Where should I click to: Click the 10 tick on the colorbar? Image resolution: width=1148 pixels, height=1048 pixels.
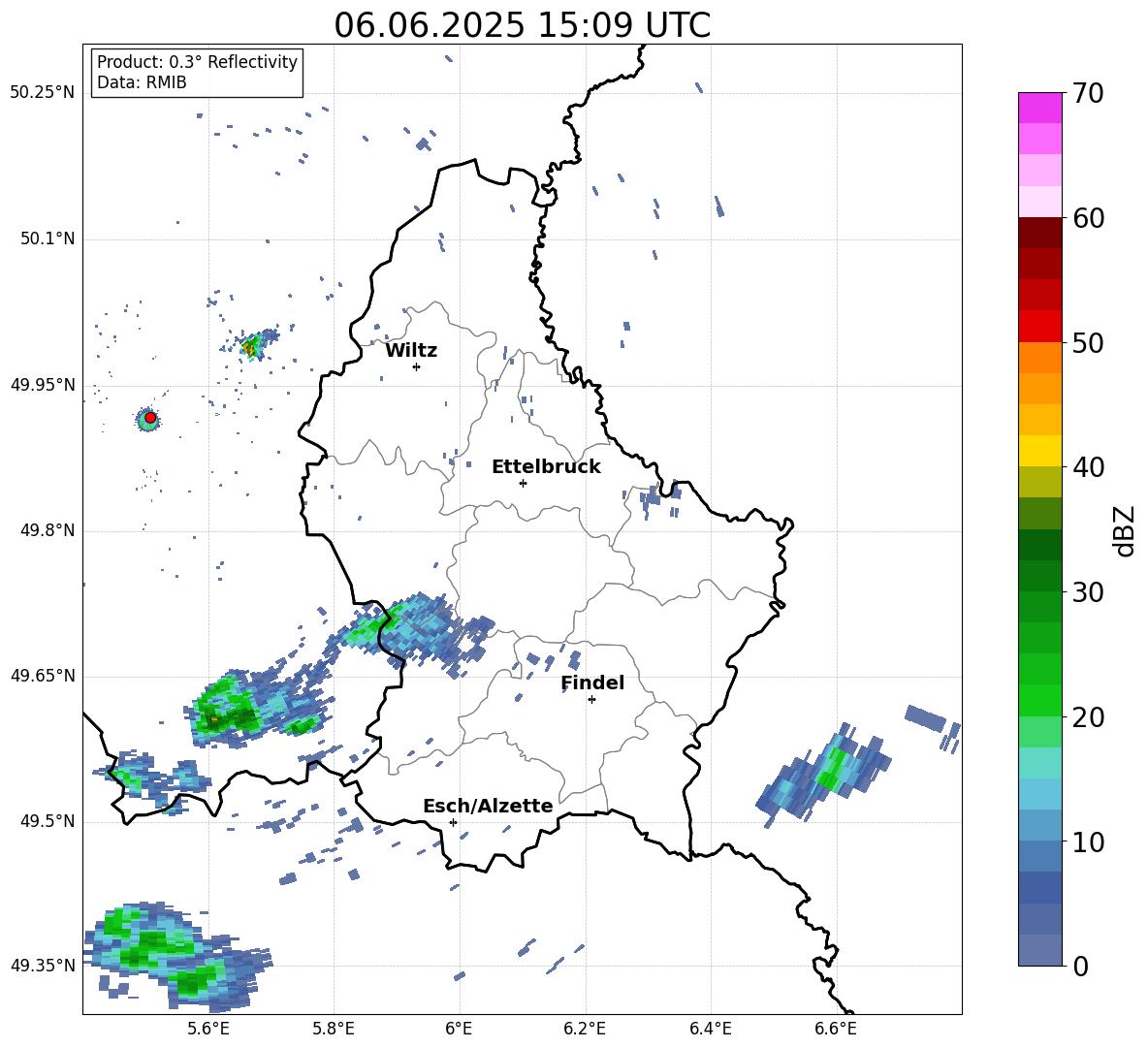1088,842
